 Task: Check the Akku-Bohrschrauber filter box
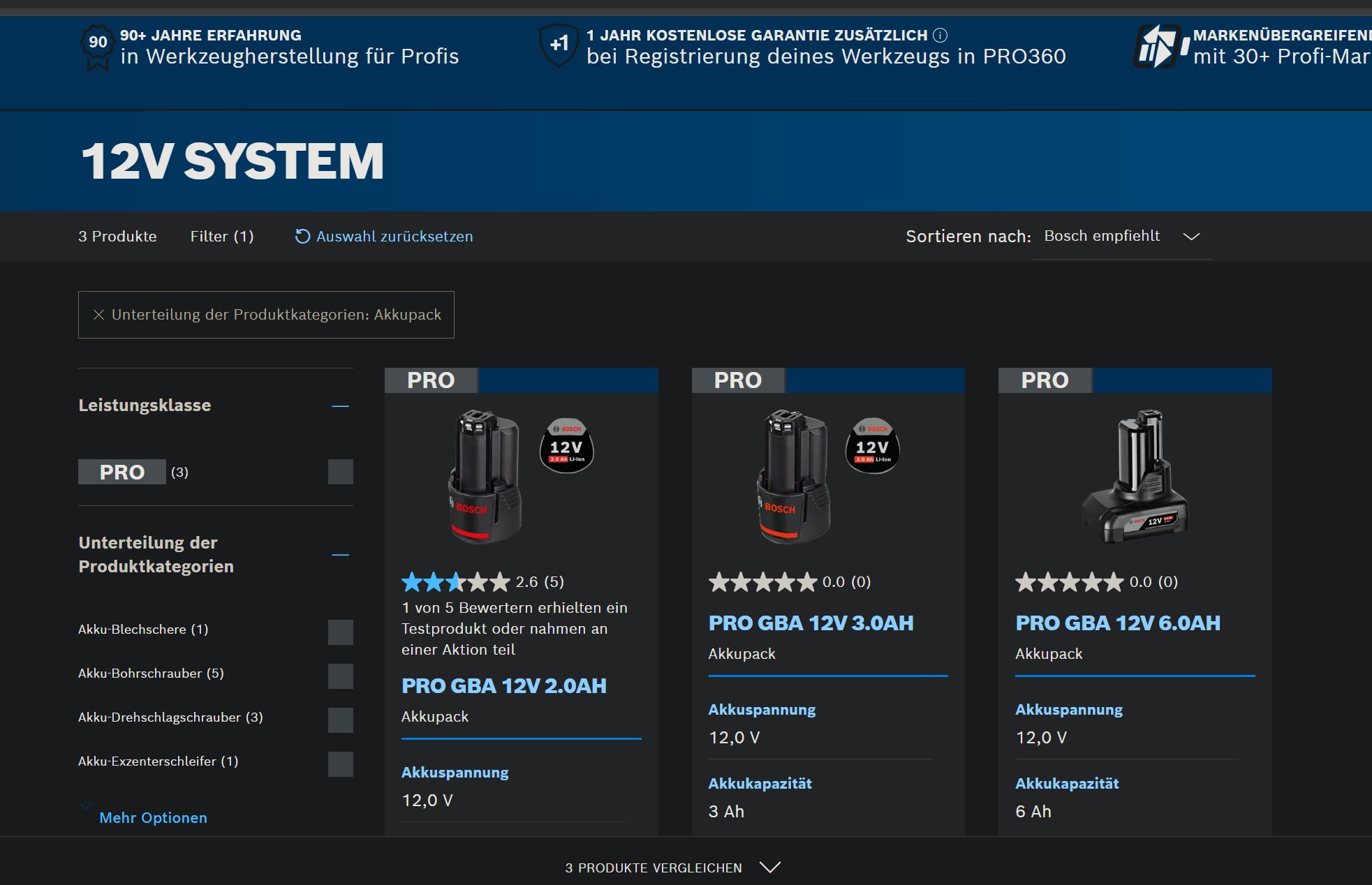[x=341, y=676]
